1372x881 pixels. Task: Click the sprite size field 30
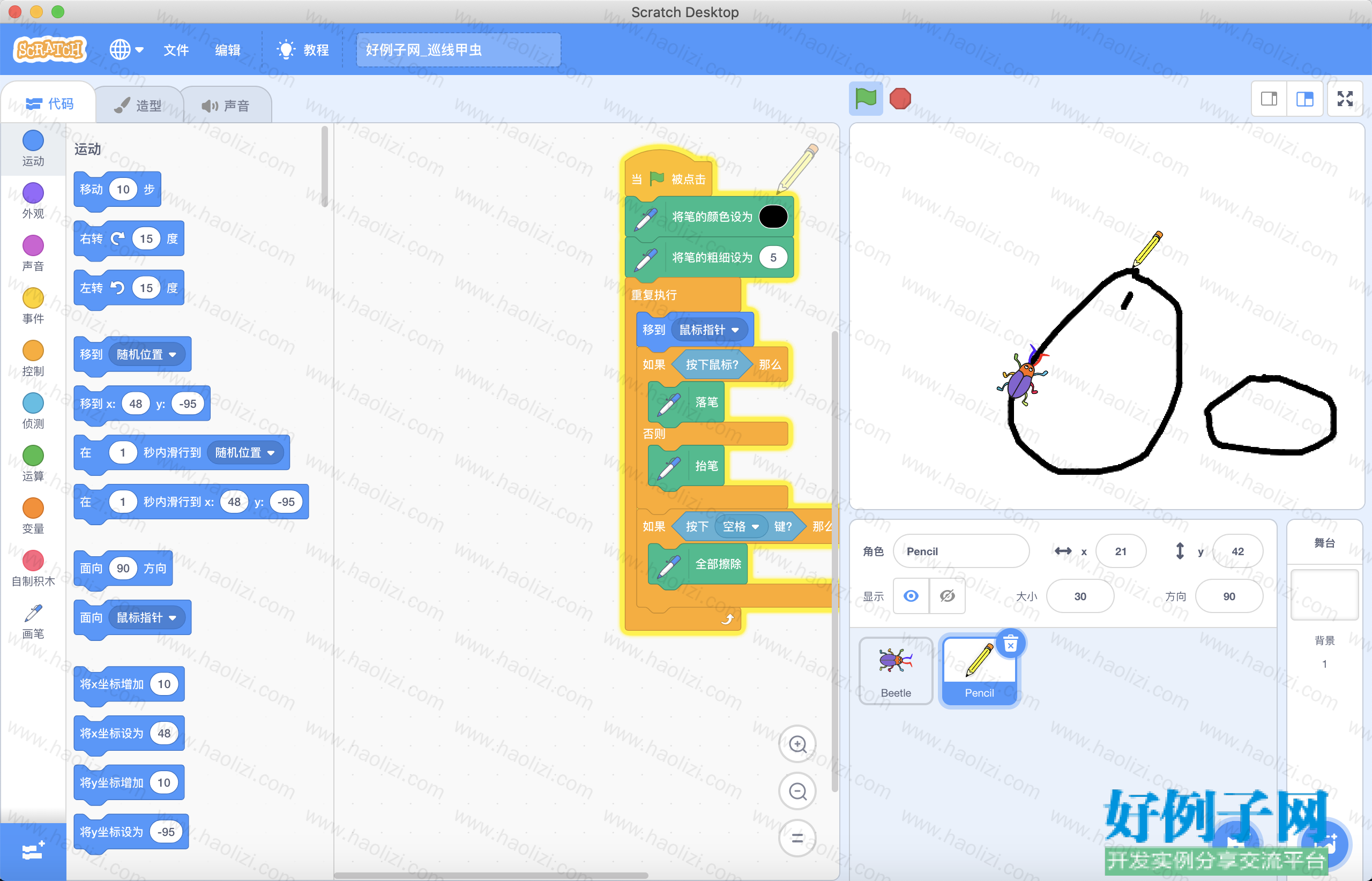tap(1080, 596)
